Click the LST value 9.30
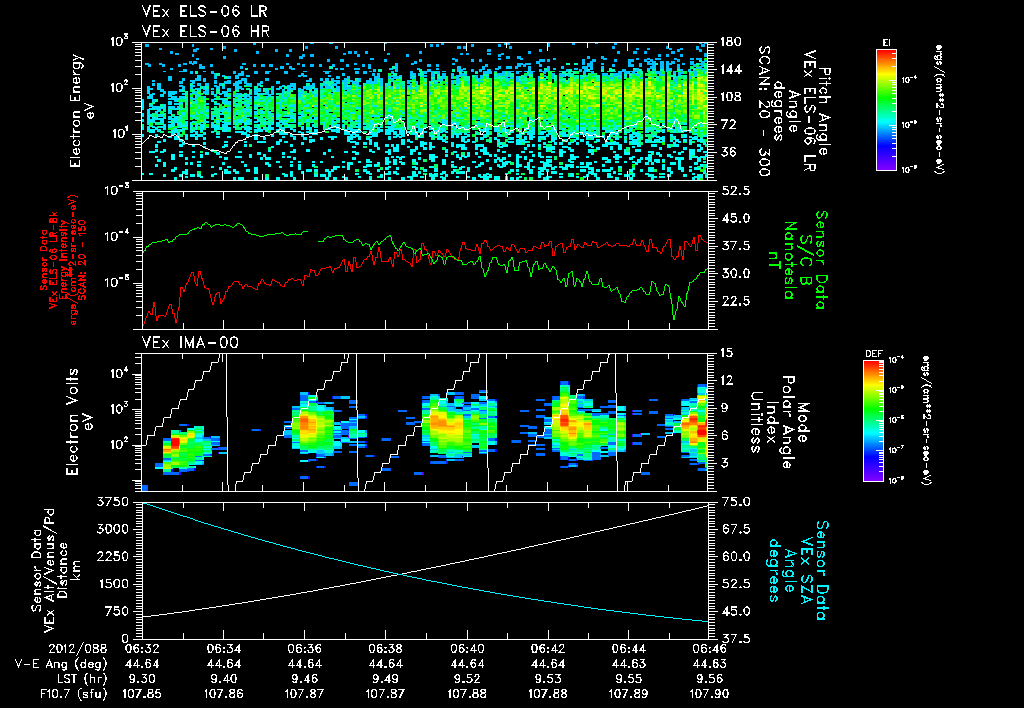This screenshot has width=1024, height=708. click(x=142, y=679)
